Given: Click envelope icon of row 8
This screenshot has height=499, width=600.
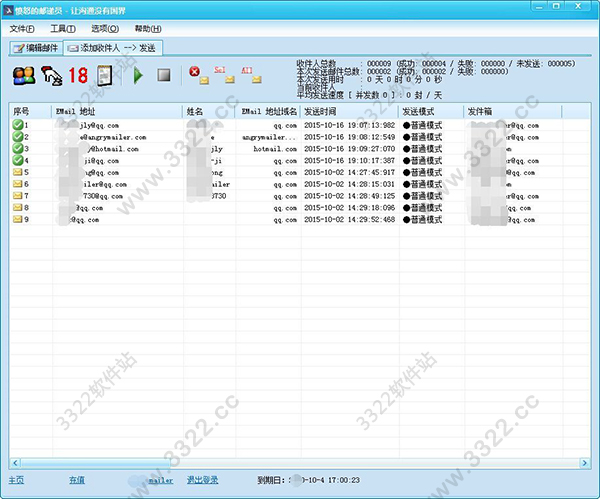Looking at the screenshot, I should [x=18, y=207].
